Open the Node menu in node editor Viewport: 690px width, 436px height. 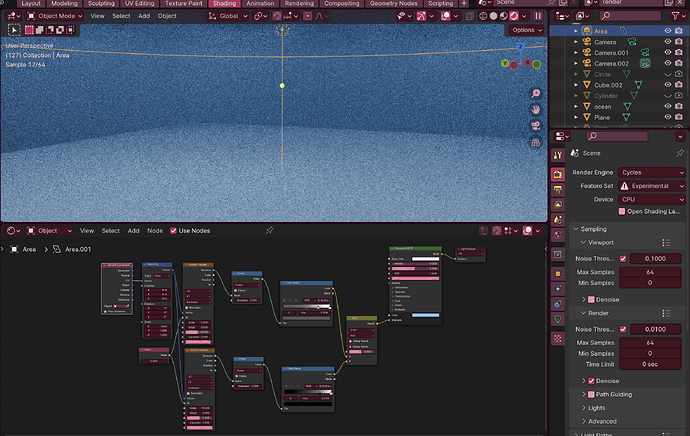pos(155,231)
